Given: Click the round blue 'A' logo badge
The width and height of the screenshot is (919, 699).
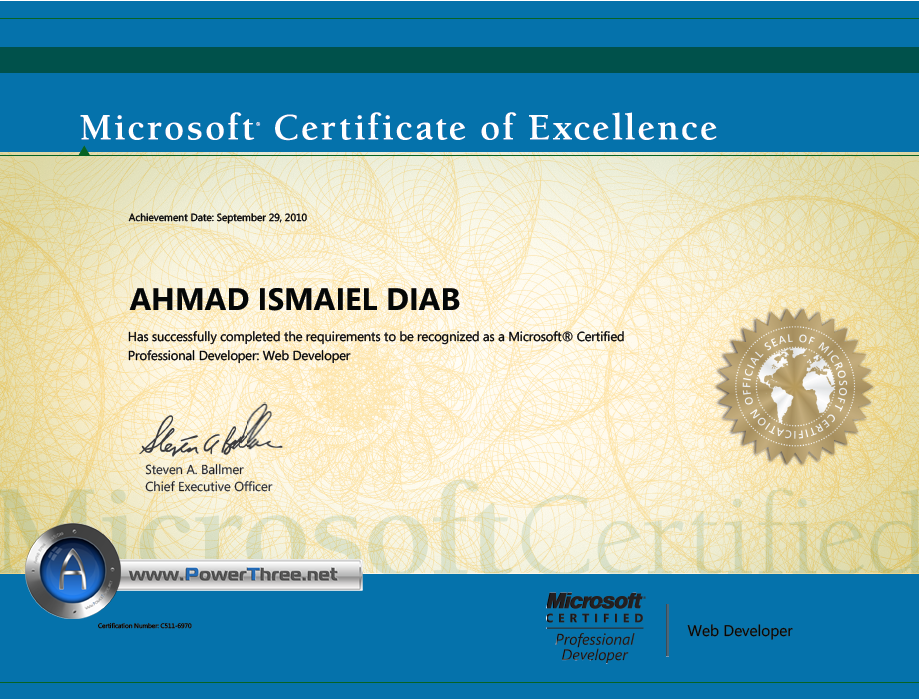Looking at the screenshot, I should [73, 571].
